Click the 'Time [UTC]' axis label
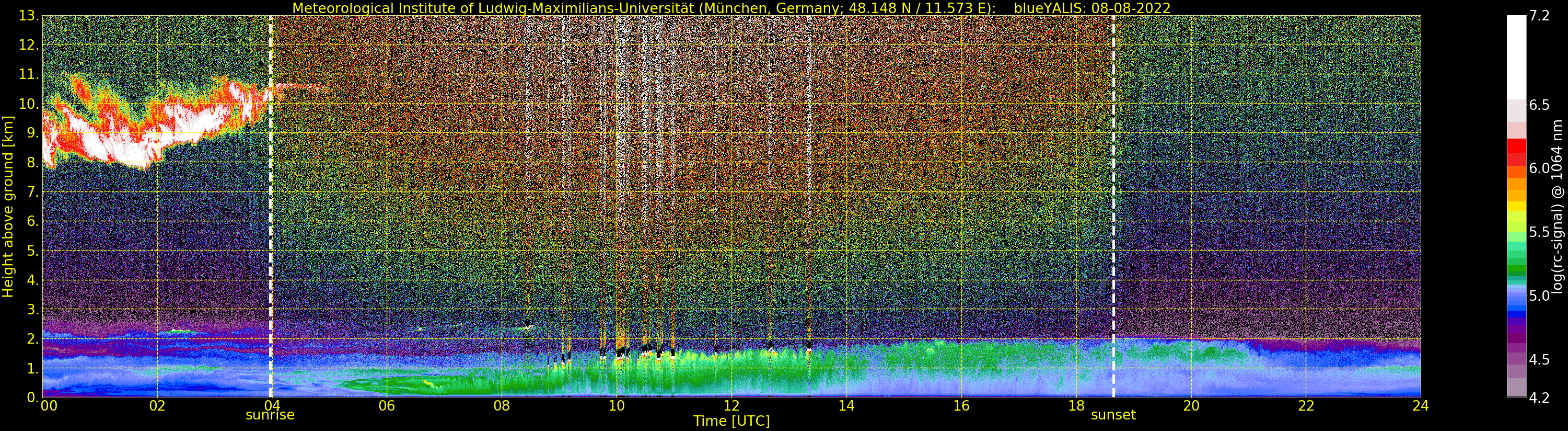This screenshot has width=1568, height=431. (731, 421)
